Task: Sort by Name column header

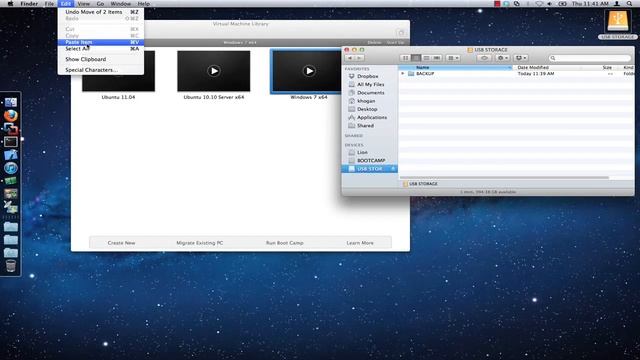Action: click(x=456, y=67)
